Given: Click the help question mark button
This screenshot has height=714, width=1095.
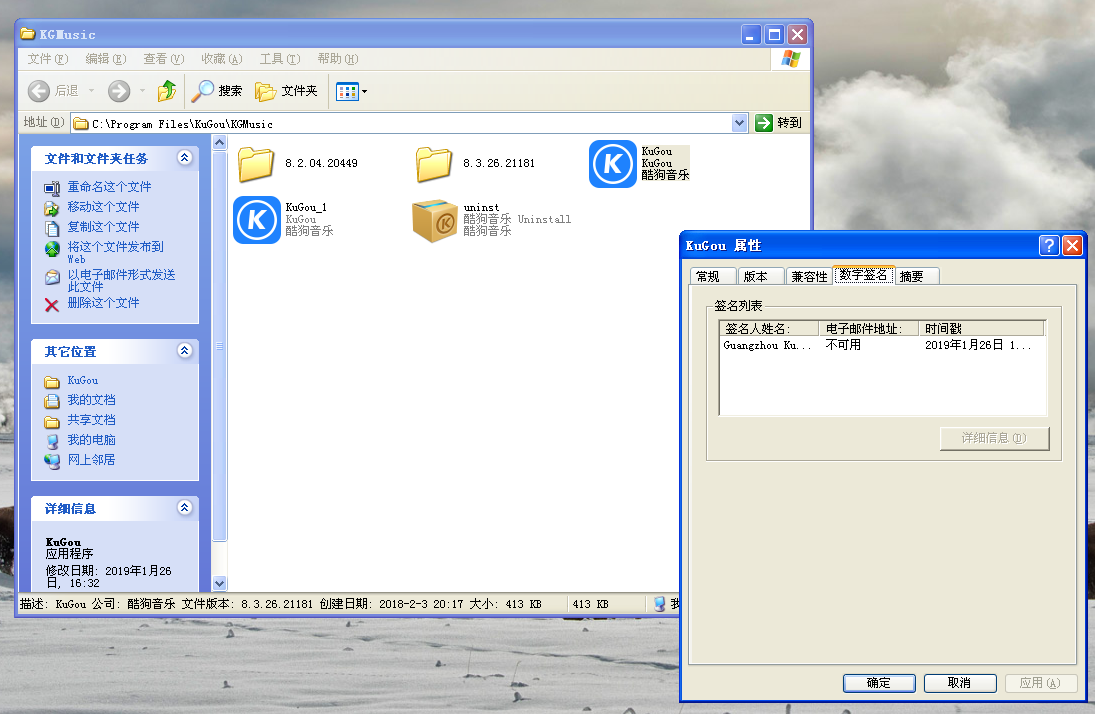Looking at the screenshot, I should tap(1049, 245).
